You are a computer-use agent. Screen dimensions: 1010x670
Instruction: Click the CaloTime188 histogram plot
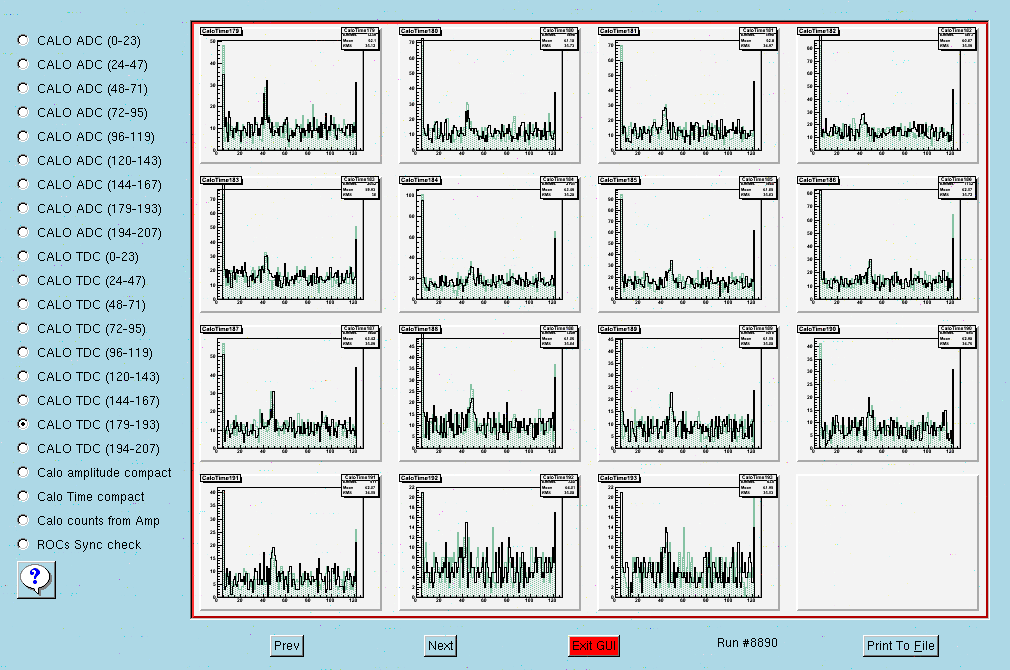489,393
